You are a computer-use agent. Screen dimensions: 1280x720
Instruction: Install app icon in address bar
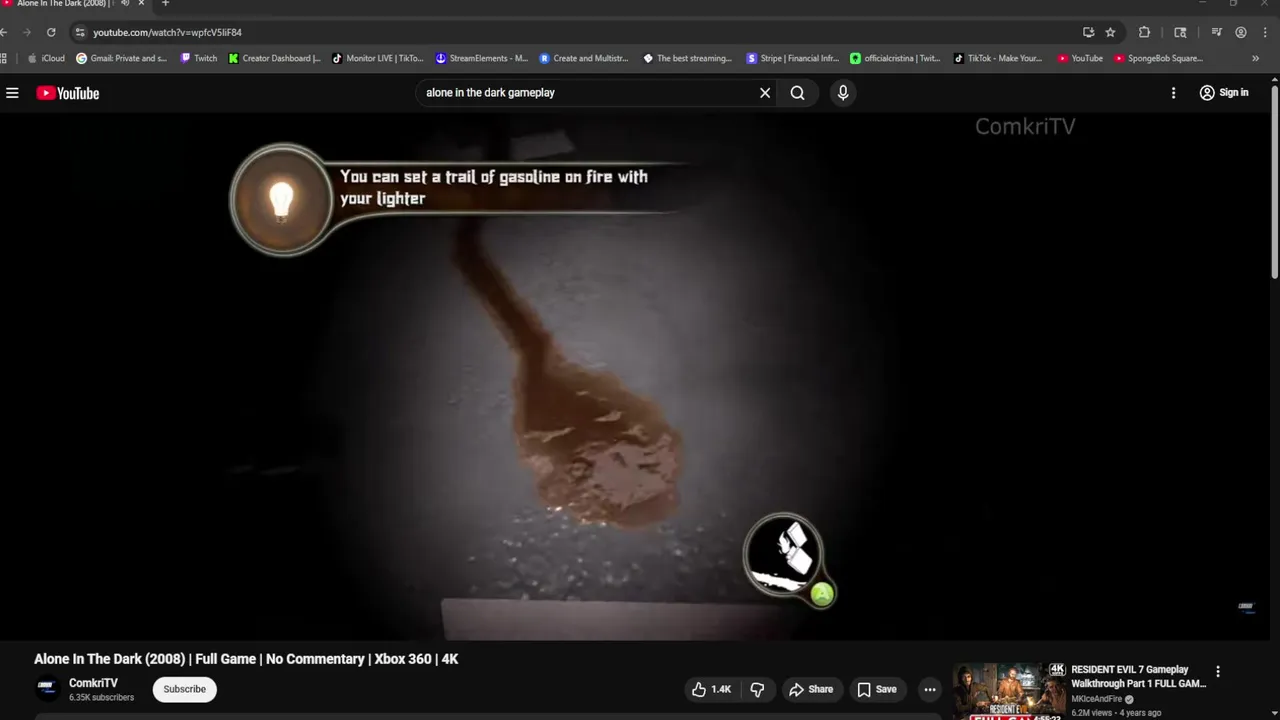(1088, 32)
